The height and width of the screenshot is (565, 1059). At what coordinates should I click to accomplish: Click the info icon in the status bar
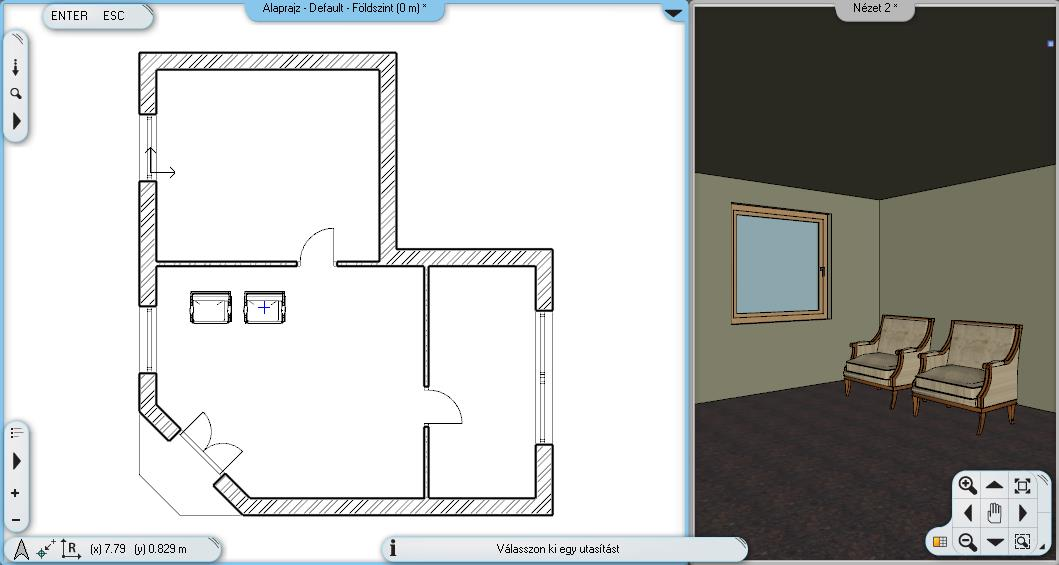coord(394,549)
